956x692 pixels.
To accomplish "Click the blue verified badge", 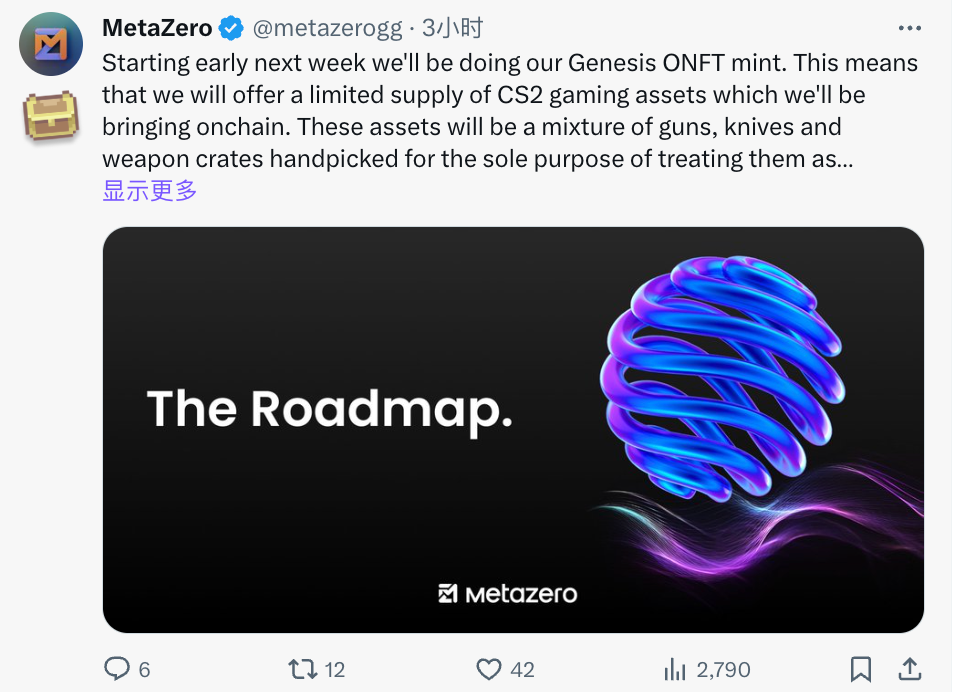I will point(231,29).
